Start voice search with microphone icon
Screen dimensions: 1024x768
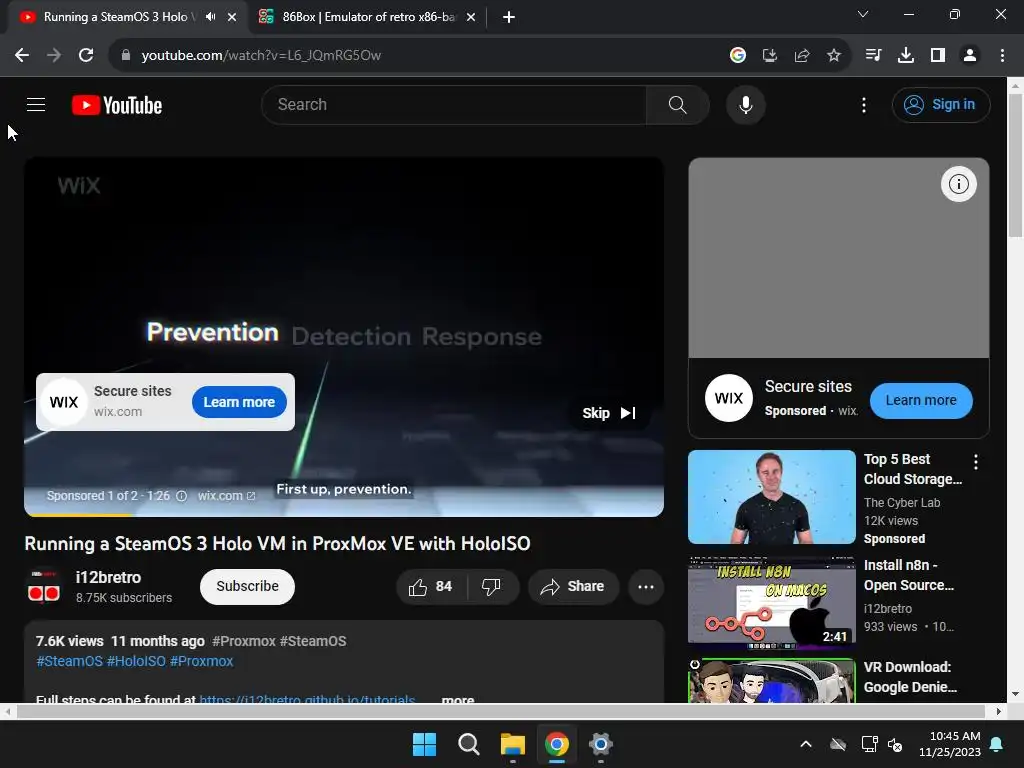(x=745, y=104)
